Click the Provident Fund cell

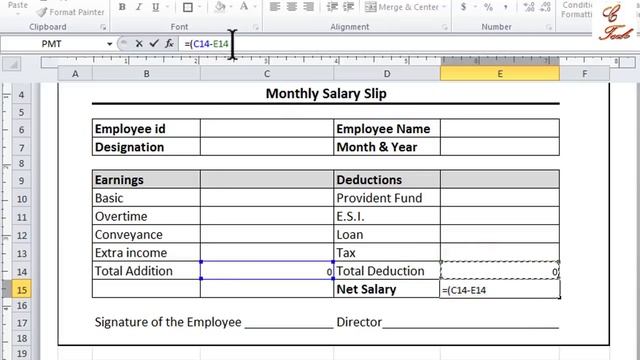(x=387, y=198)
